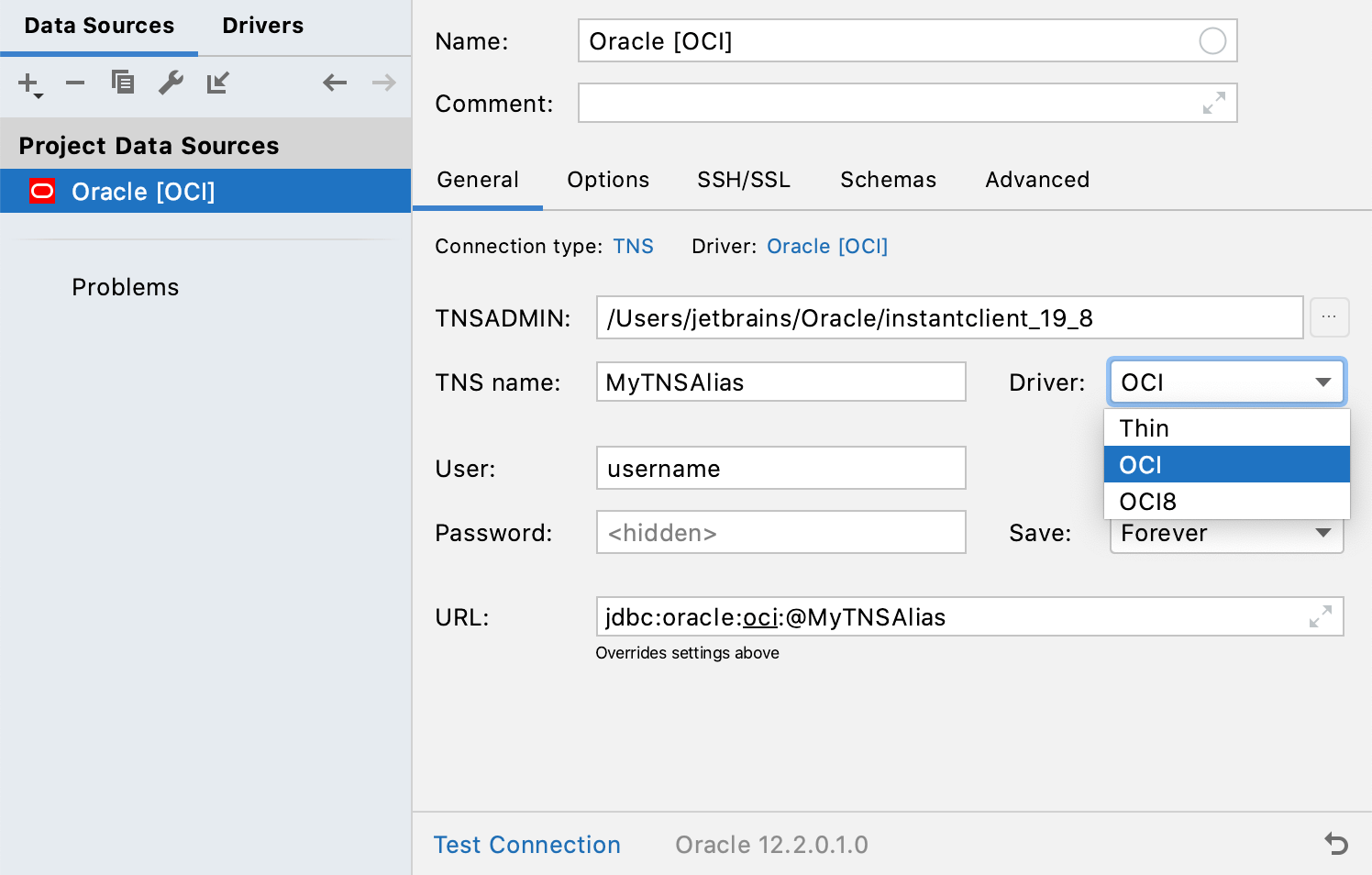The image size is (1372, 875).
Task: Click the Test Connection link
Action: 527,844
